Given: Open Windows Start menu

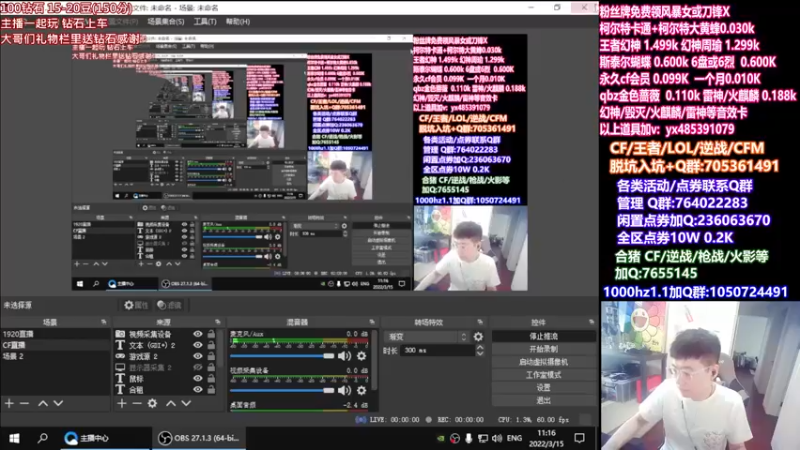Looking at the screenshot, I should (14, 438).
